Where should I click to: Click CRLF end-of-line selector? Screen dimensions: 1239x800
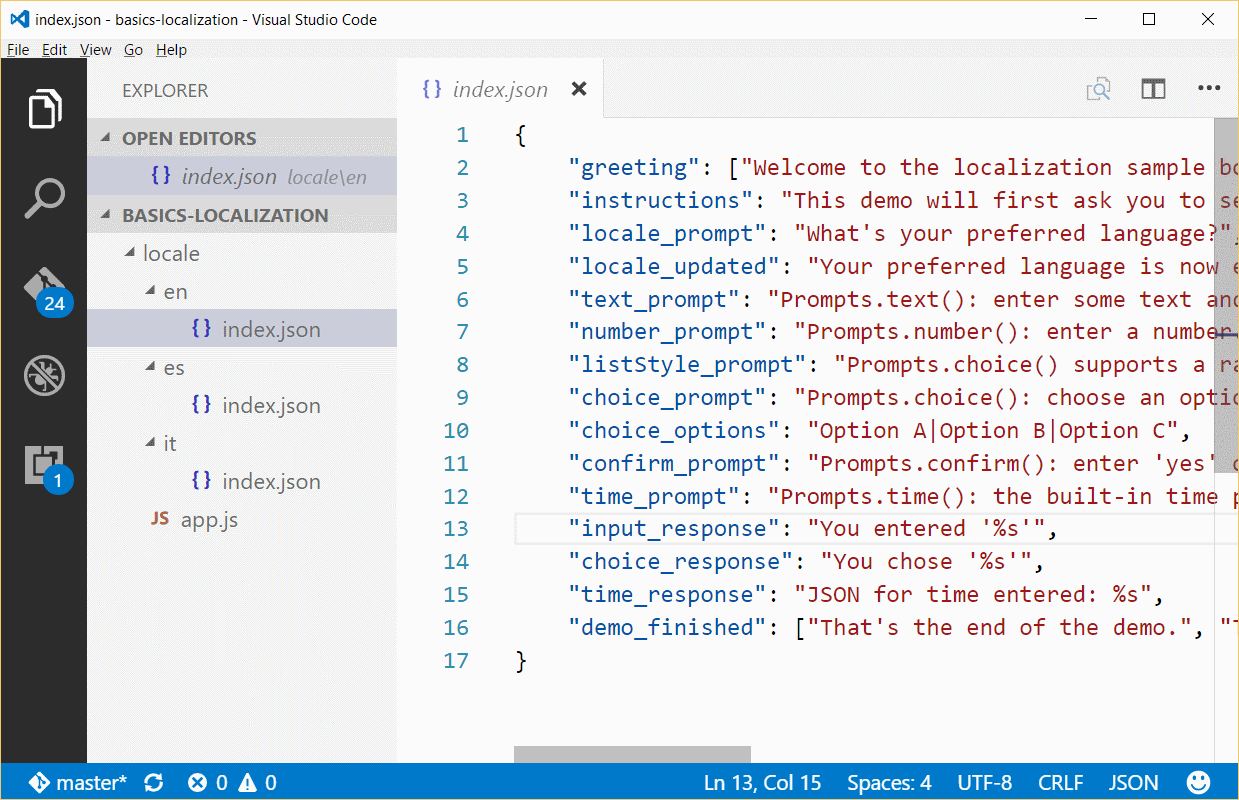(1060, 782)
